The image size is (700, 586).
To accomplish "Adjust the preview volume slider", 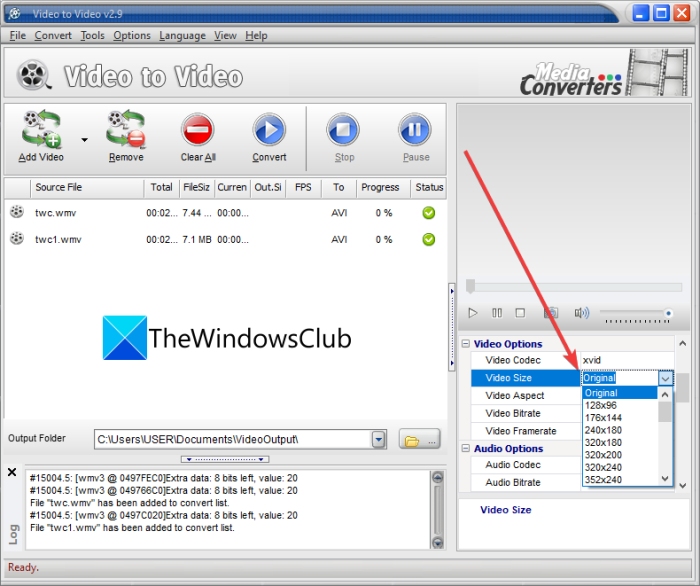I will coord(635,314).
